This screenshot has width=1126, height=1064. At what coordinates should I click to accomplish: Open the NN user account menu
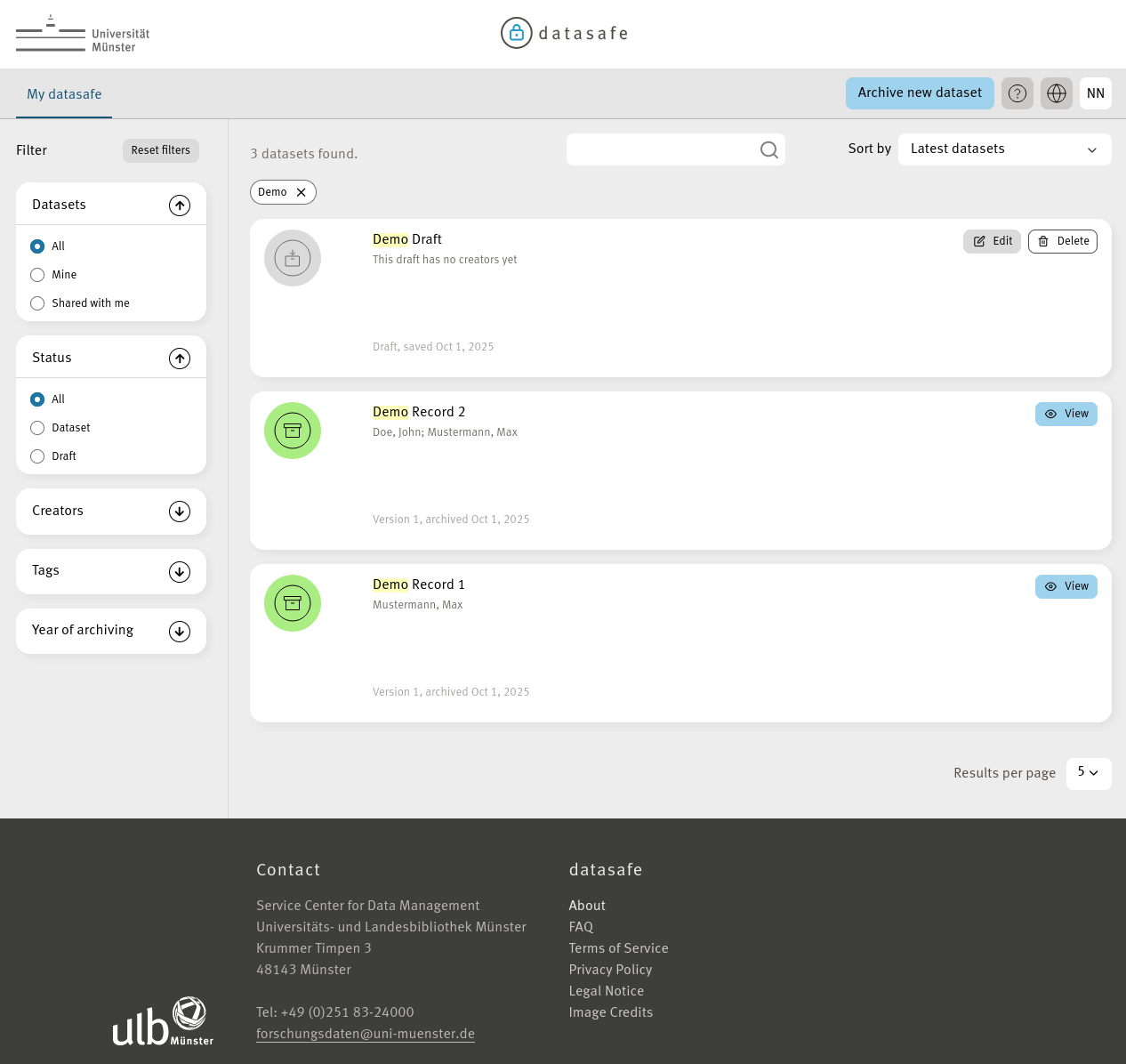coord(1095,93)
